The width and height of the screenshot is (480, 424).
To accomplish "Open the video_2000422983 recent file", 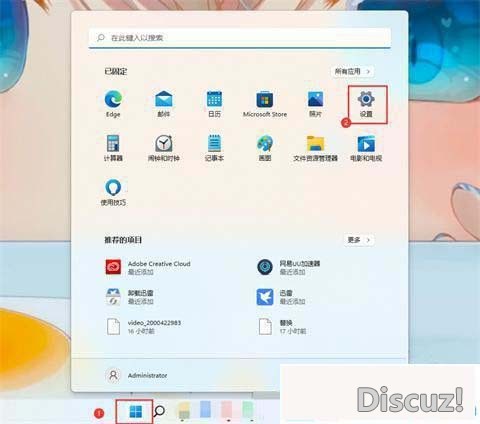I will [144, 327].
